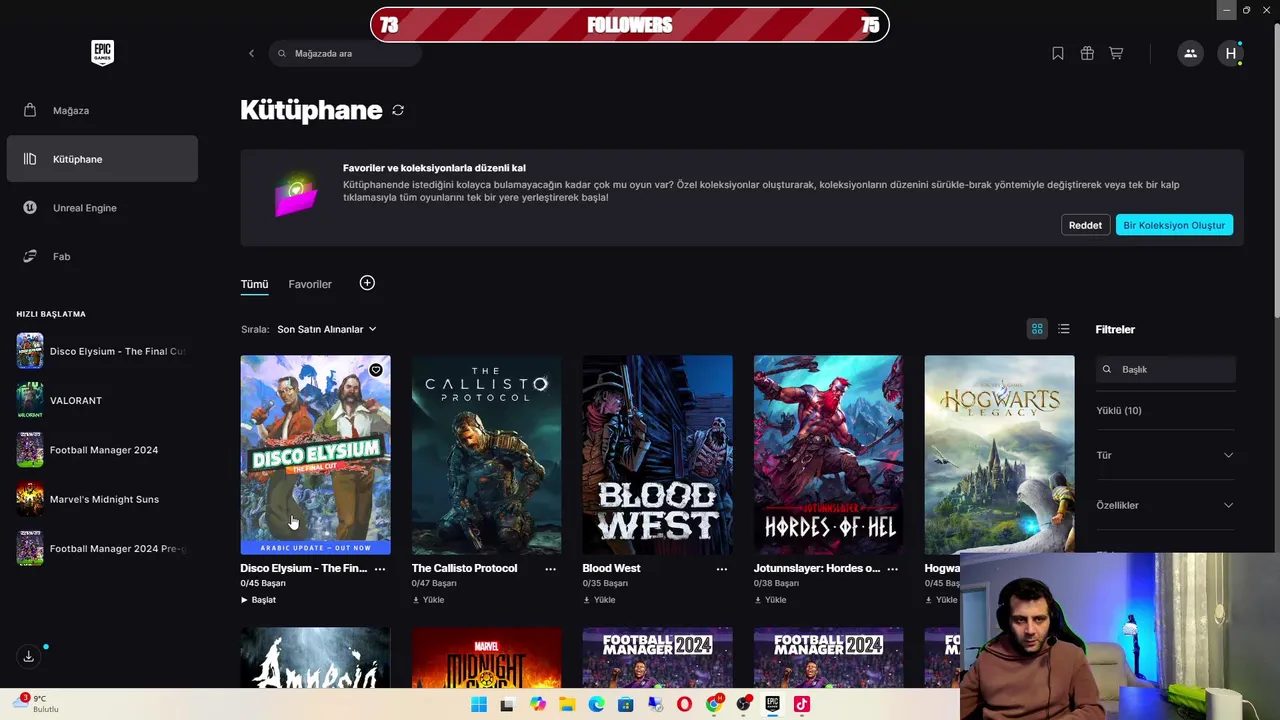Click Blood West title text
The height and width of the screenshot is (720, 1280).
(x=611, y=568)
